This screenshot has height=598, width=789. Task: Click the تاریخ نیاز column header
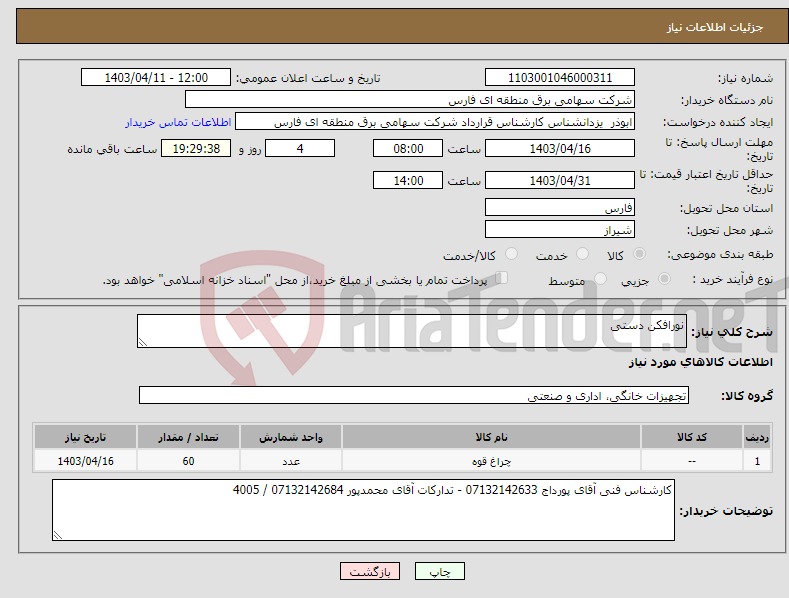click(86, 437)
